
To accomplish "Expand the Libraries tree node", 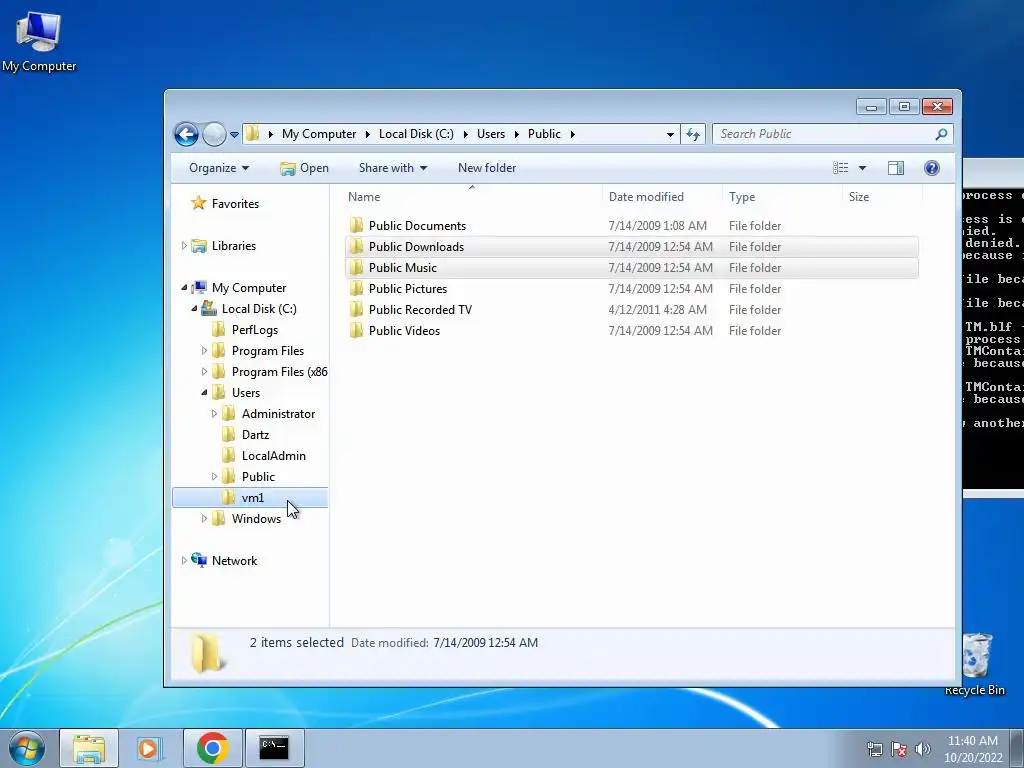I will point(184,246).
